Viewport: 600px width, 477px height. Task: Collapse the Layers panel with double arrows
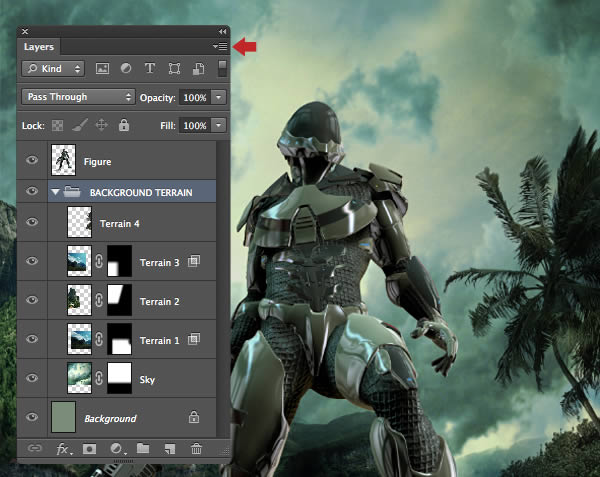click(222, 31)
